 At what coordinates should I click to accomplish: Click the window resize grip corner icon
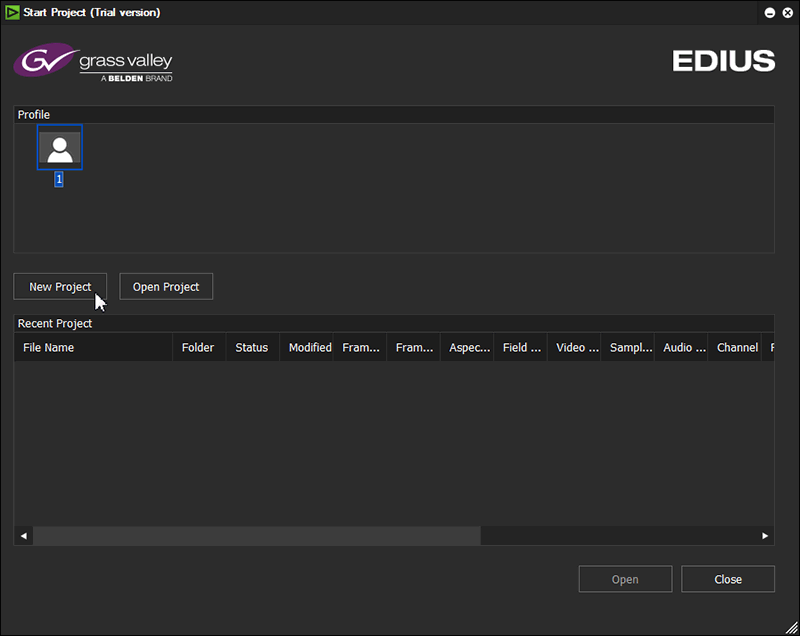pyautogui.click(x=791, y=627)
